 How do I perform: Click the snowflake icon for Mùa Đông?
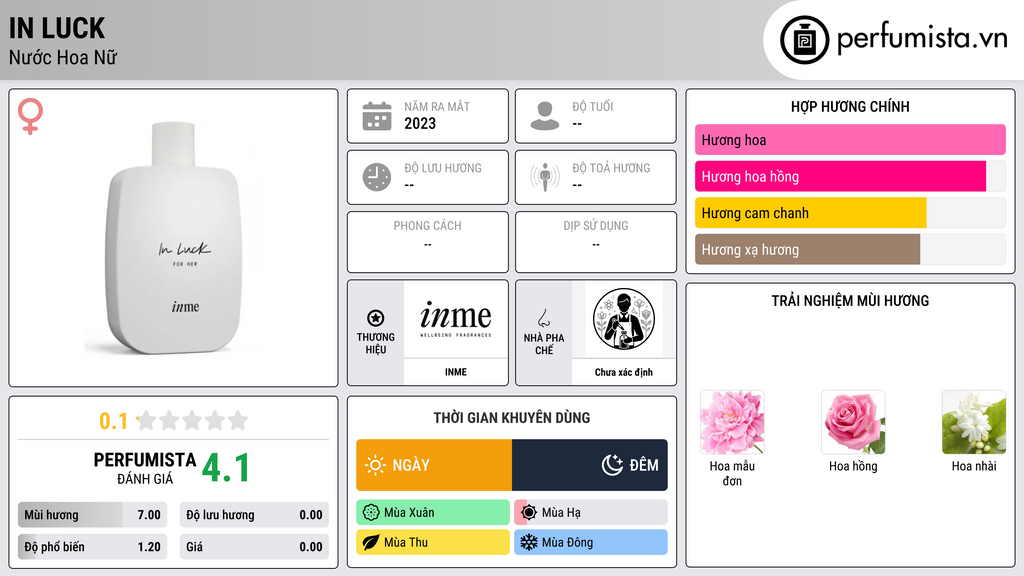click(x=529, y=542)
